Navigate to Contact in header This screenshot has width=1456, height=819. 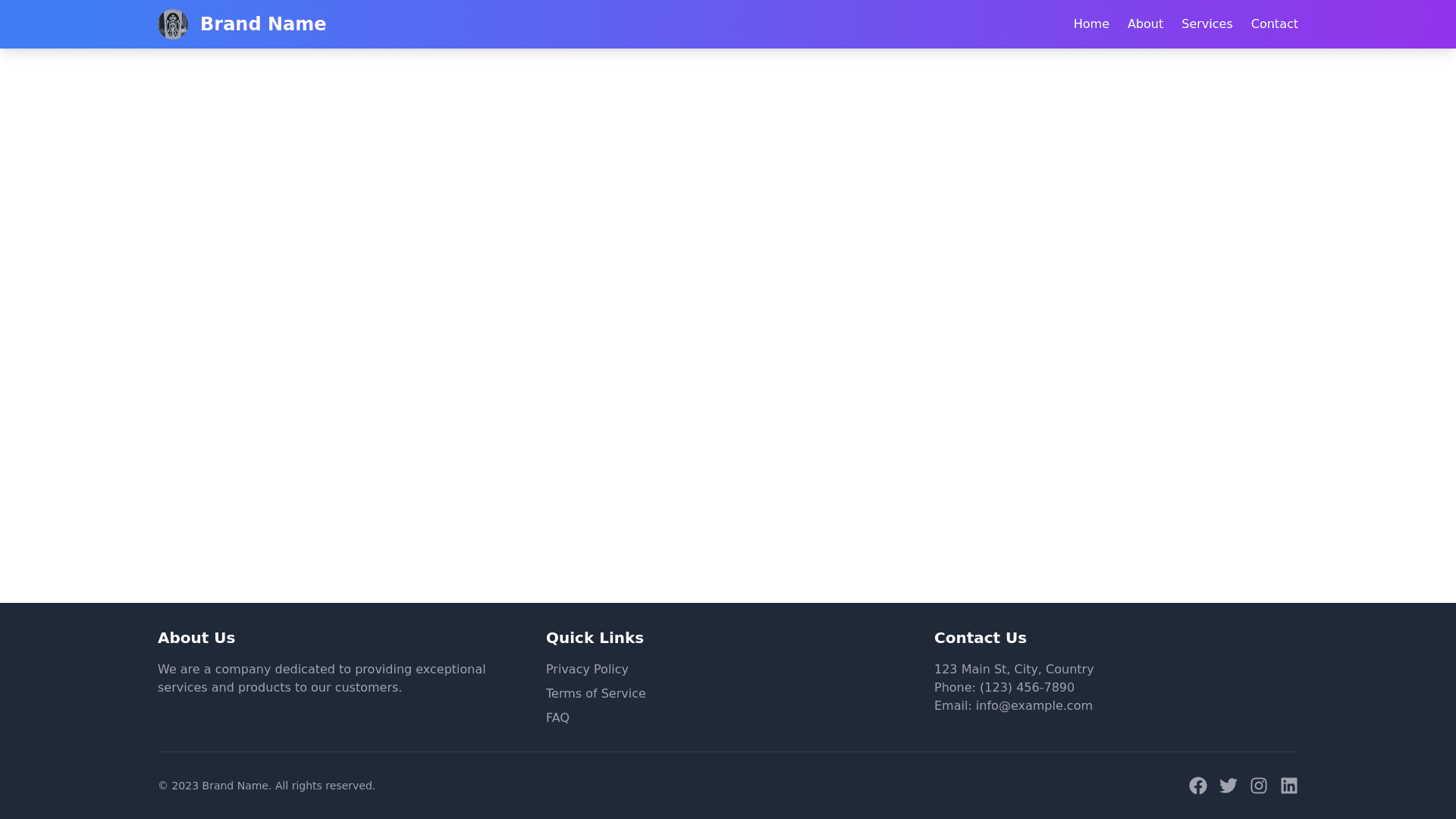pyautogui.click(x=1274, y=24)
